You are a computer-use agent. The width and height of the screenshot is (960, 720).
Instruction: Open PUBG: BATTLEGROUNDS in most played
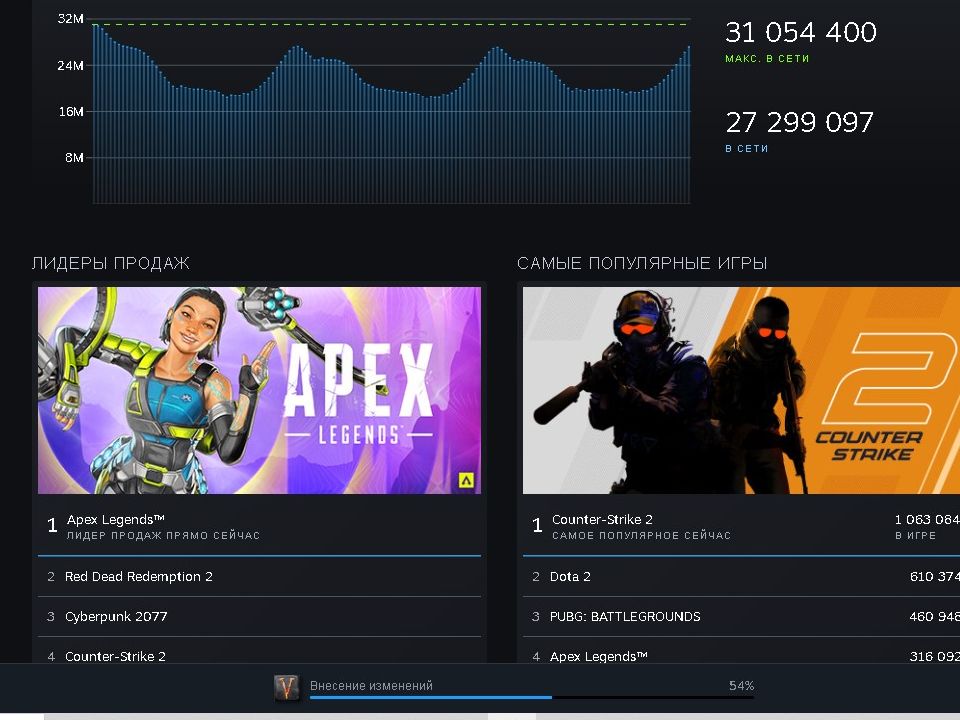click(625, 617)
